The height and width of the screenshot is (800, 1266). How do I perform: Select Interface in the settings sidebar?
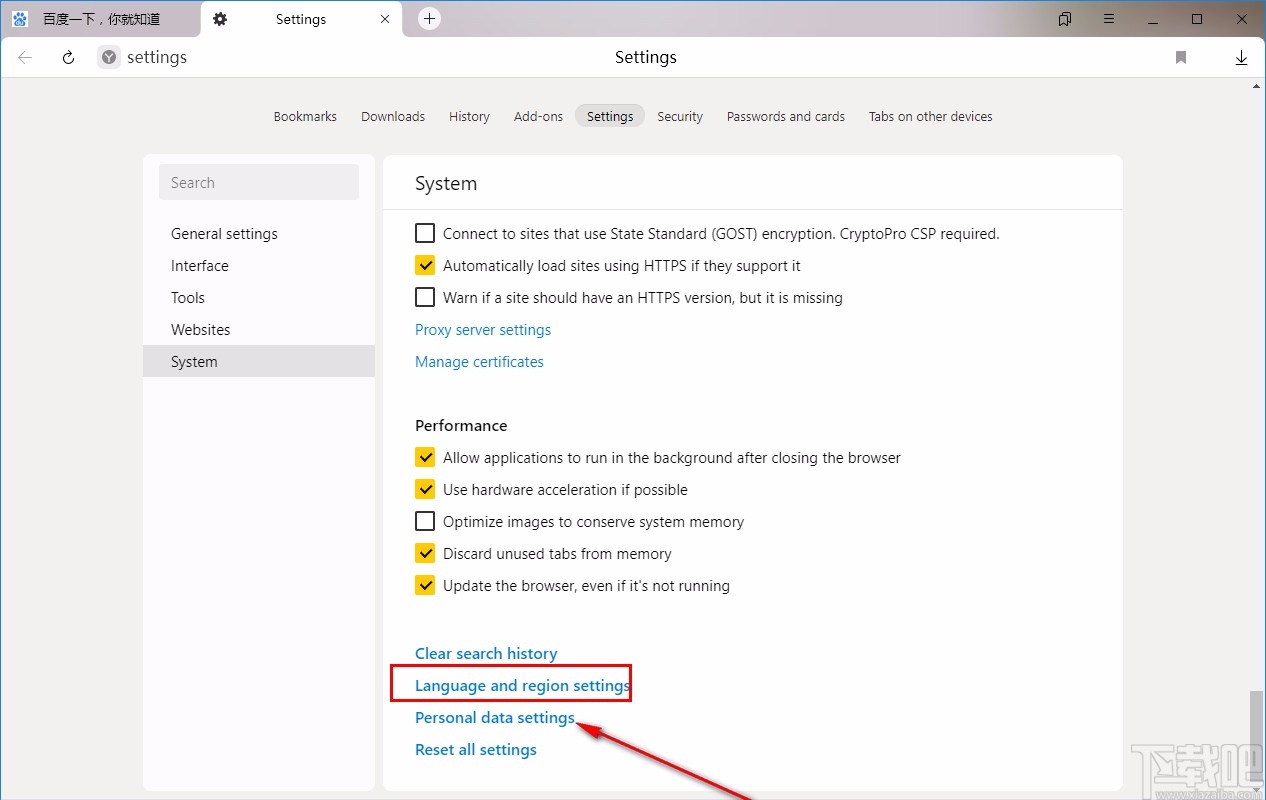coord(199,265)
